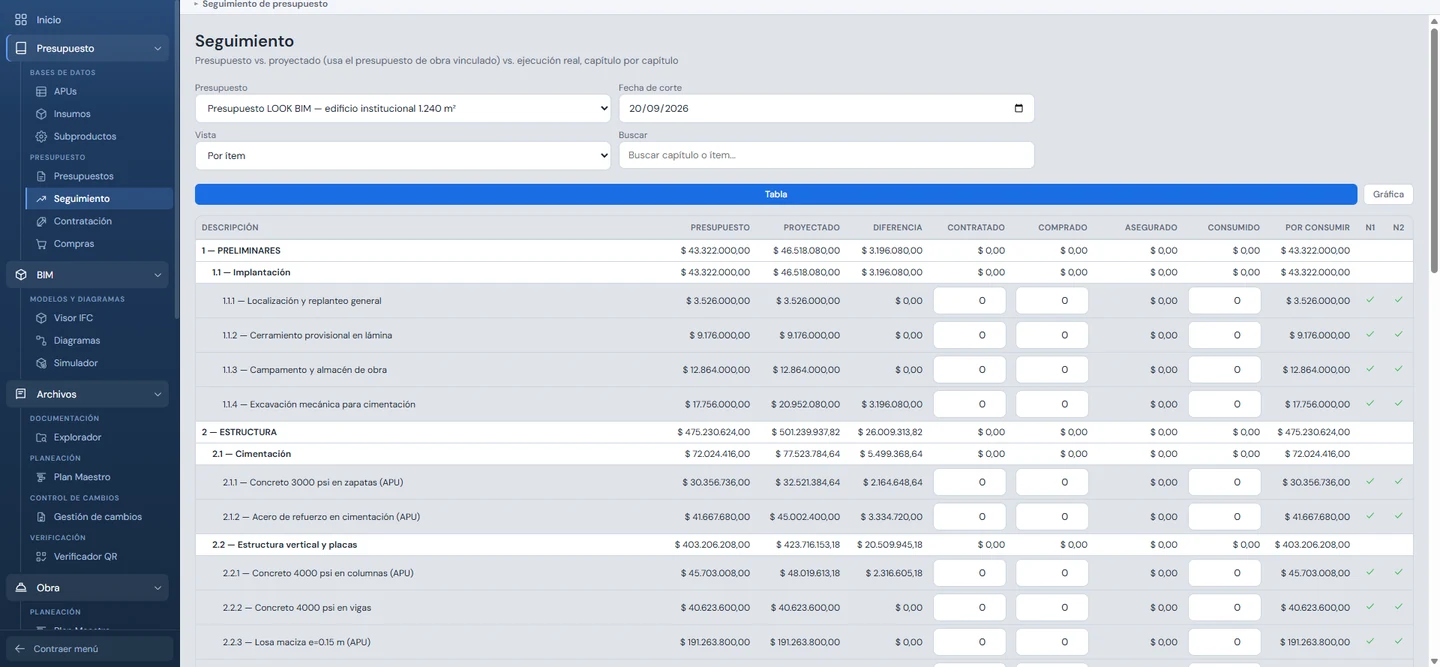
Task: Click the Explorador folder icon
Action: 41,437
